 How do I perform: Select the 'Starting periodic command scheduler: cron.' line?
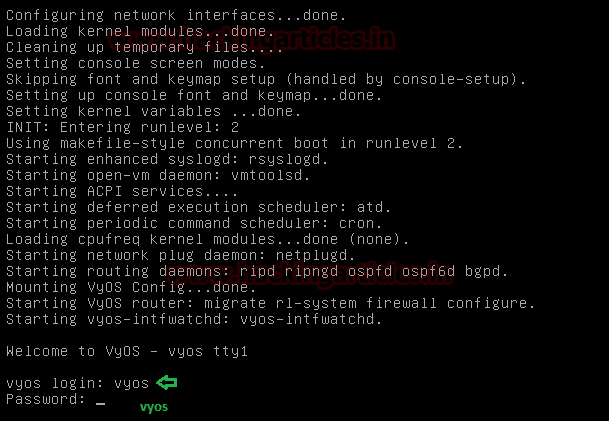(188, 223)
